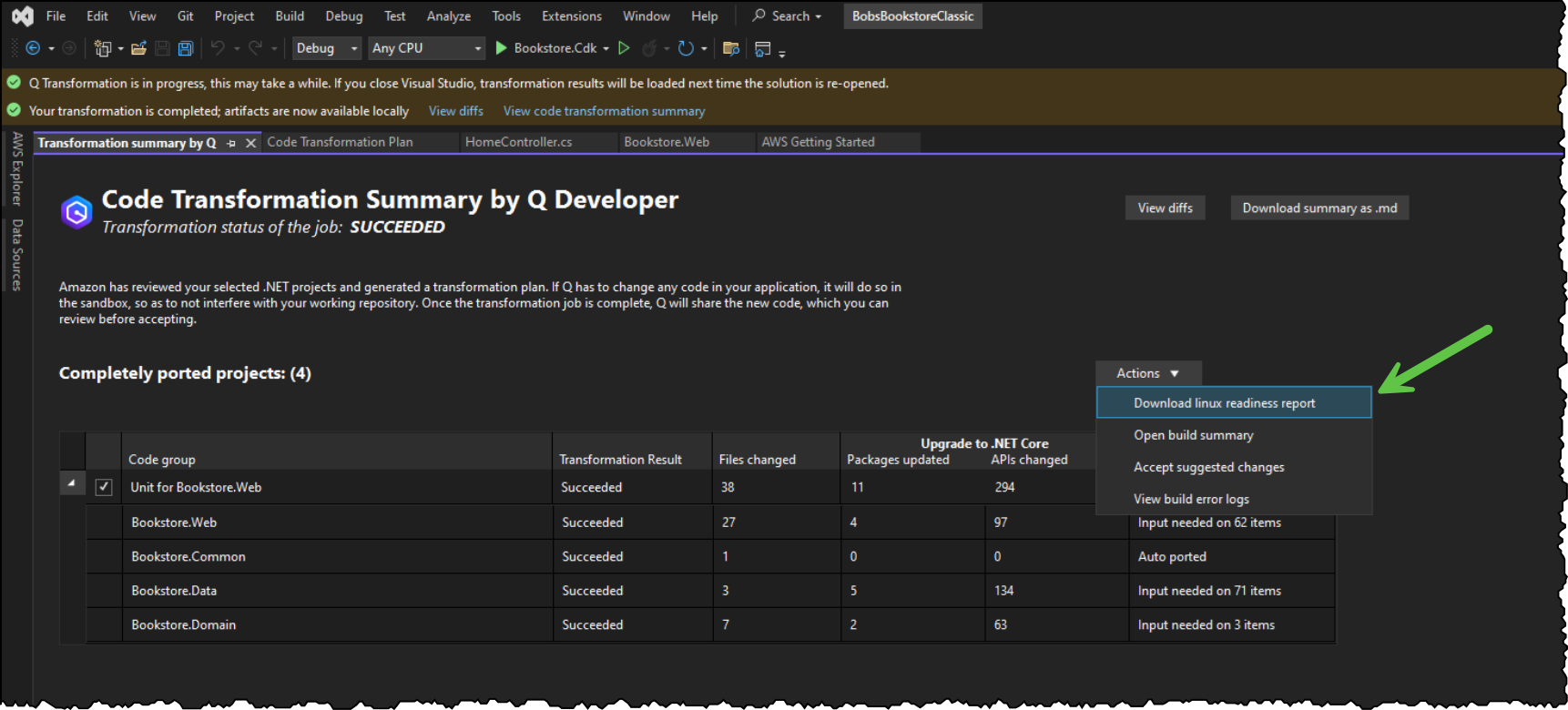The image size is (1568, 710).
Task: Expand the Restart dropdown arrow
Action: [704, 48]
